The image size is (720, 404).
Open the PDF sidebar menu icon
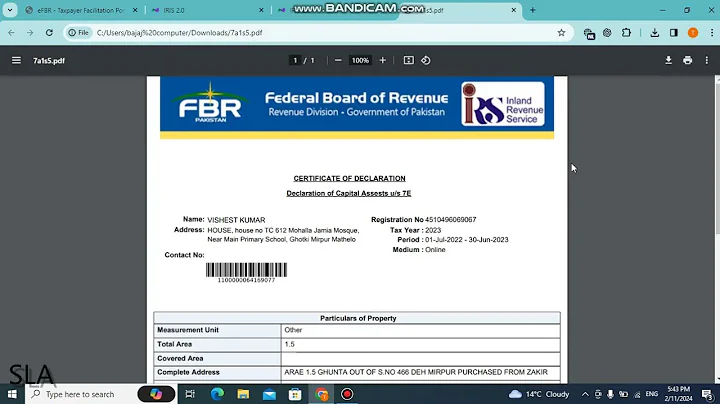[16, 60]
